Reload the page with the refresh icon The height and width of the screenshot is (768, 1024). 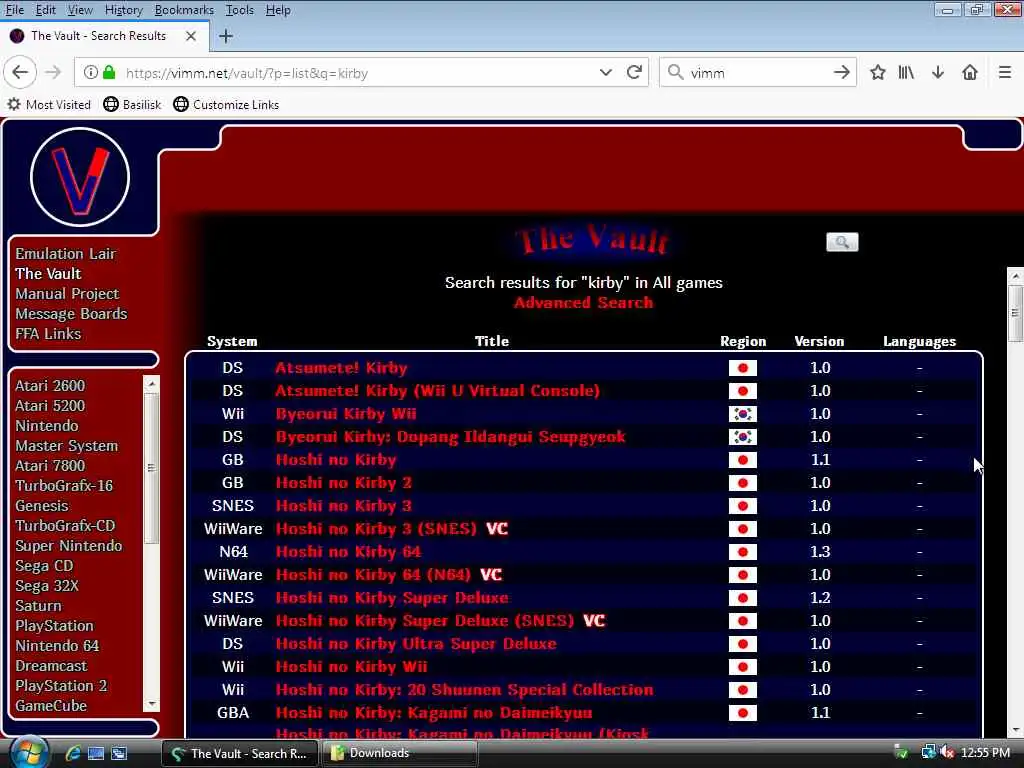[634, 72]
